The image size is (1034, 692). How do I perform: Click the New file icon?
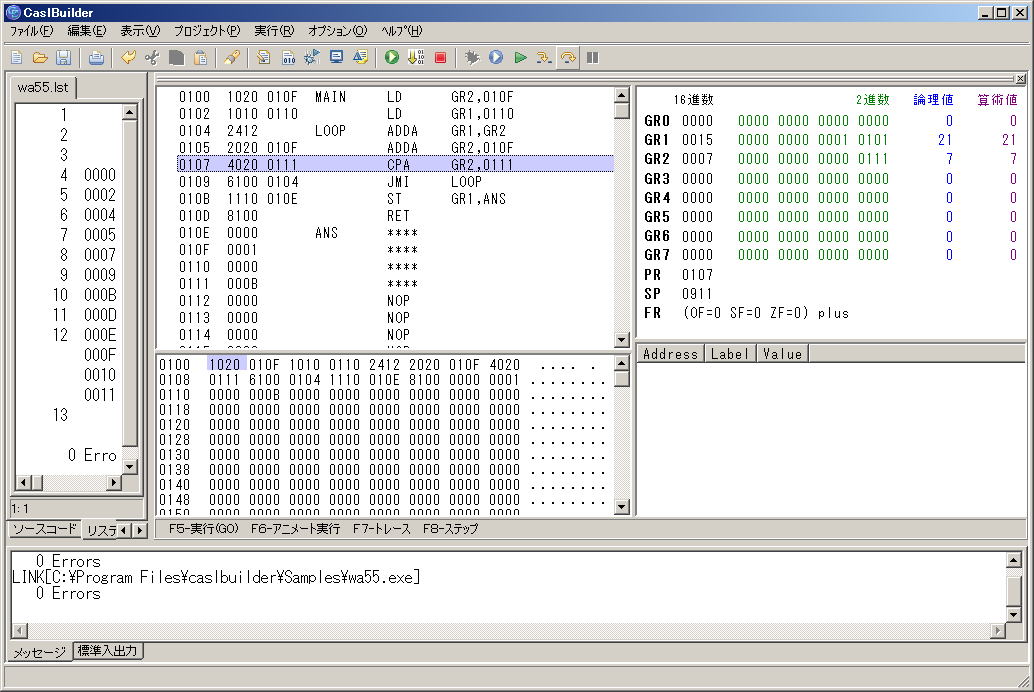click(18, 58)
